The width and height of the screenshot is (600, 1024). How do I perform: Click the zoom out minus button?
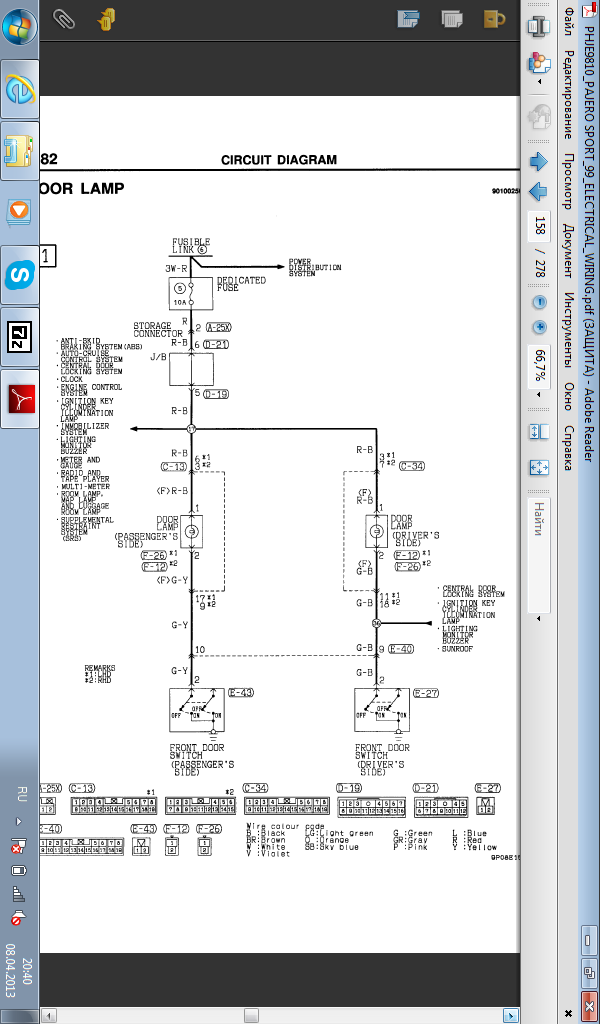[x=540, y=302]
